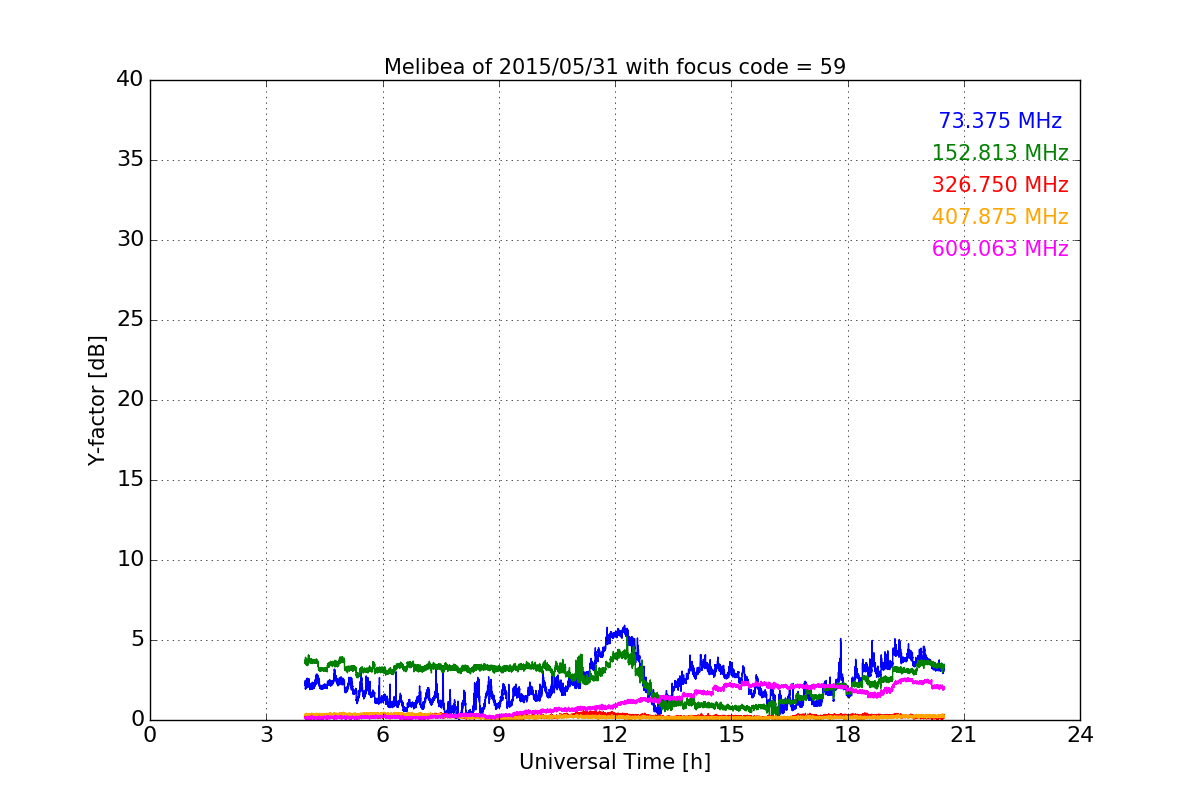Click the x-axis tick label 24
Viewport: 1200px width, 800px height.
coord(1080,735)
